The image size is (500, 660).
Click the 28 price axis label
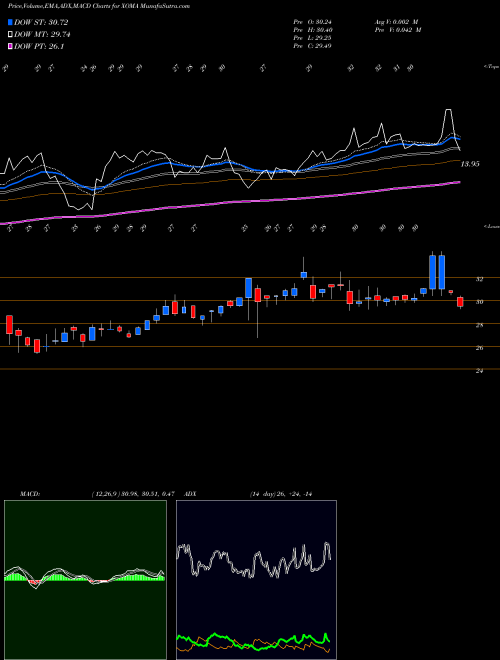[479, 325]
